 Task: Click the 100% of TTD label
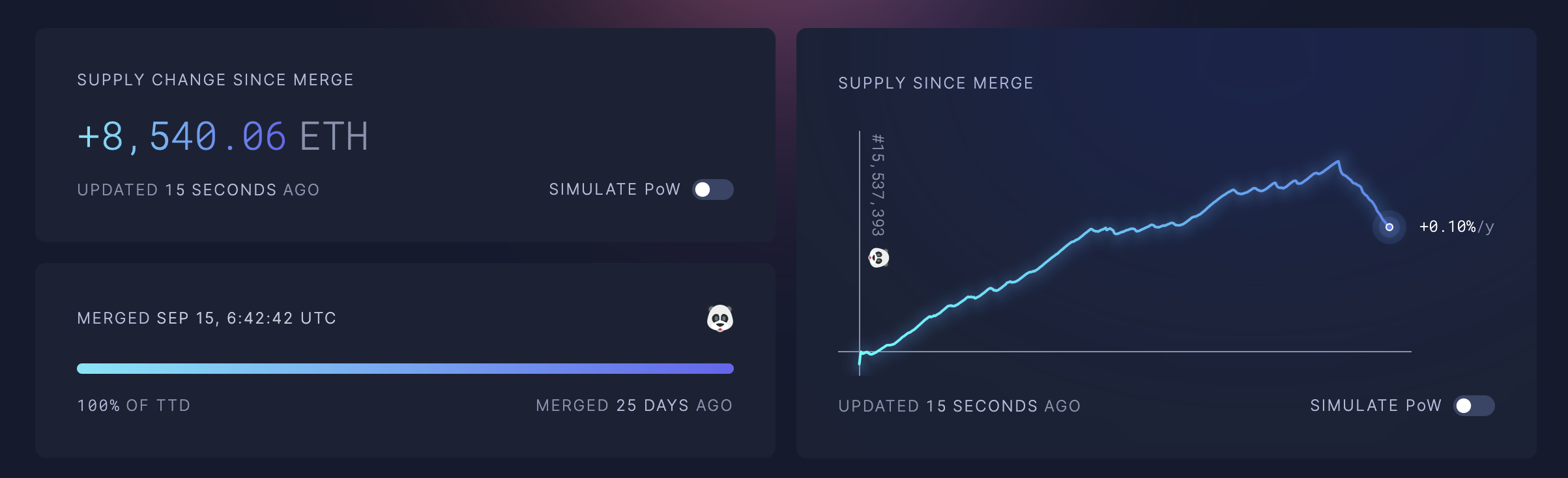pos(134,406)
